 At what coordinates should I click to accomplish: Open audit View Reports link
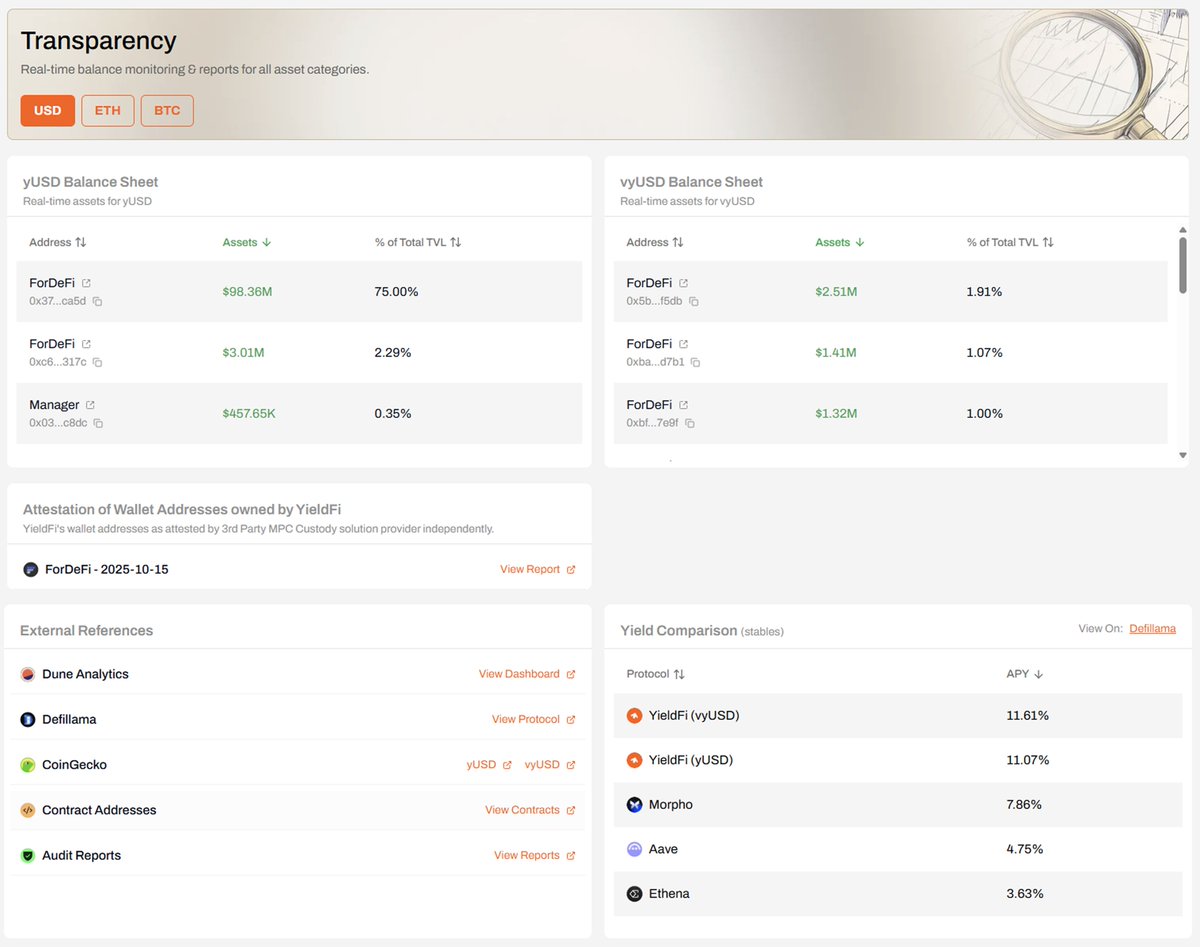pos(535,855)
